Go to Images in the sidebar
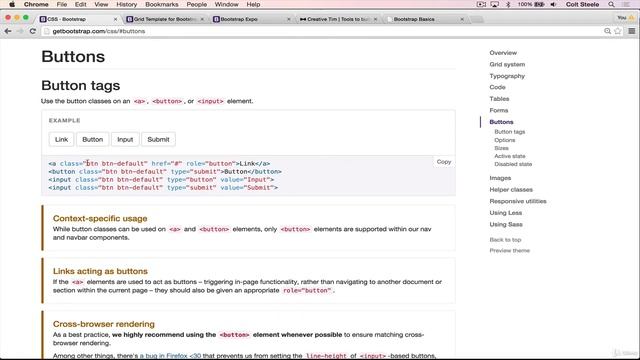This screenshot has height=360, width=640. coord(500,178)
